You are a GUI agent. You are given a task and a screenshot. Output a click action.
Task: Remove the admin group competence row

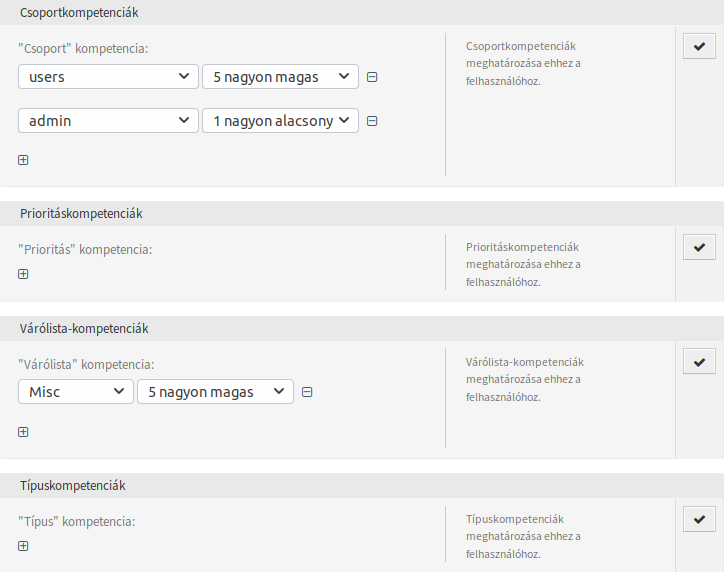click(372, 121)
